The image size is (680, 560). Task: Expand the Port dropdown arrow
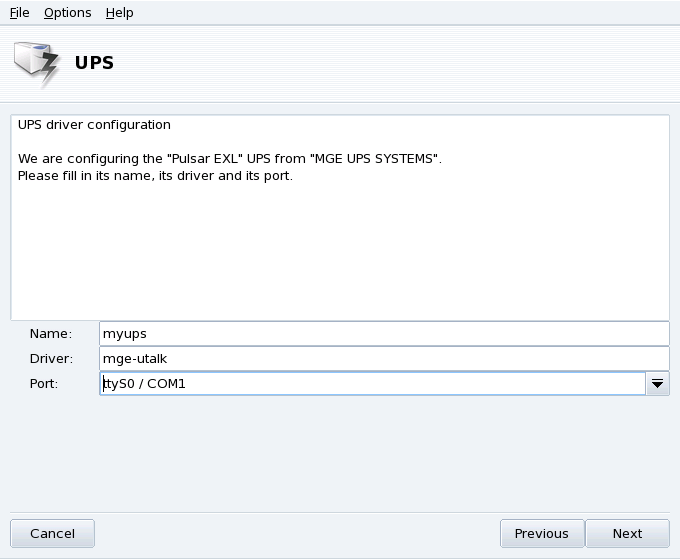pos(657,384)
